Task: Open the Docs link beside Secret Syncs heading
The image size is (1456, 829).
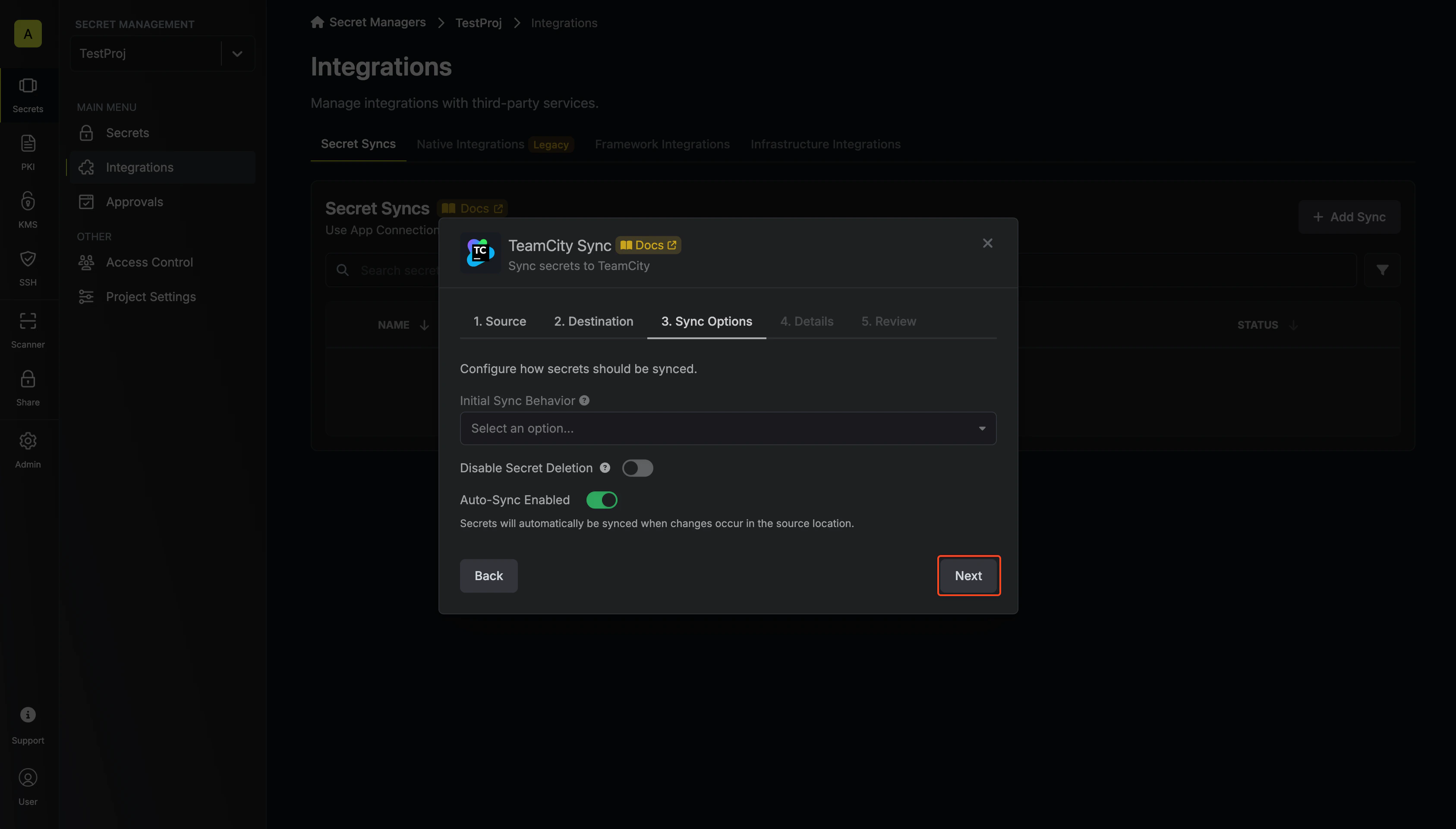Action: [x=472, y=208]
